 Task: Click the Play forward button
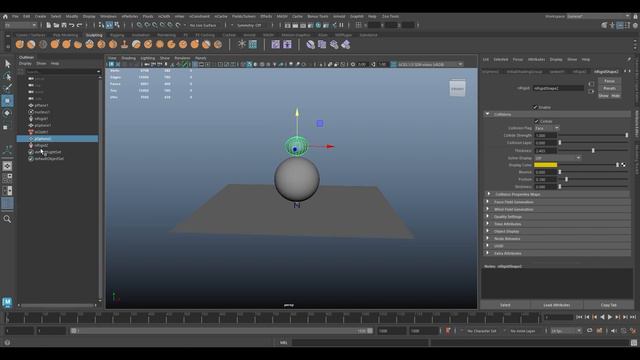610,317
